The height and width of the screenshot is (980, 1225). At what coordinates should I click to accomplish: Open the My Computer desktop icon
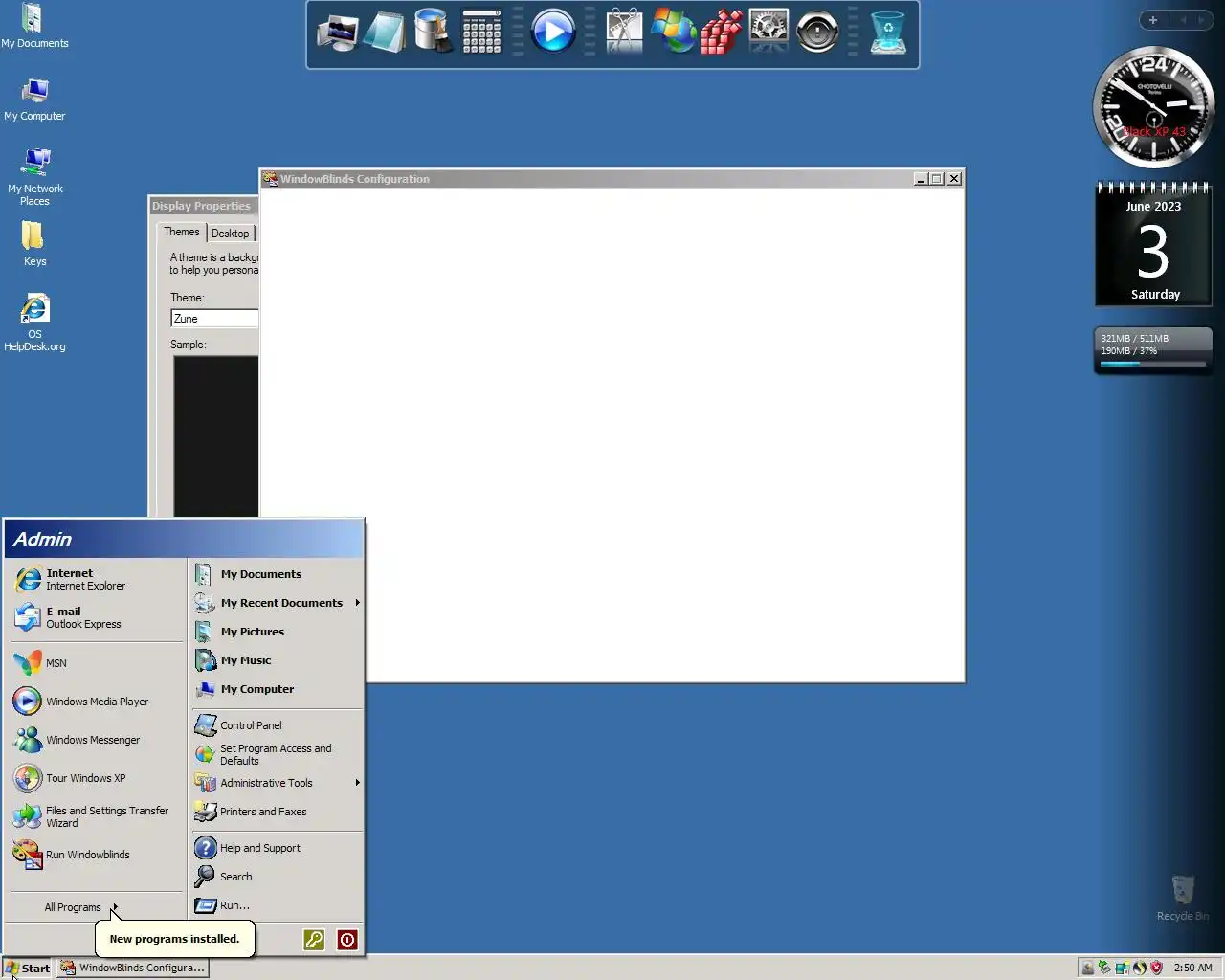tap(34, 99)
